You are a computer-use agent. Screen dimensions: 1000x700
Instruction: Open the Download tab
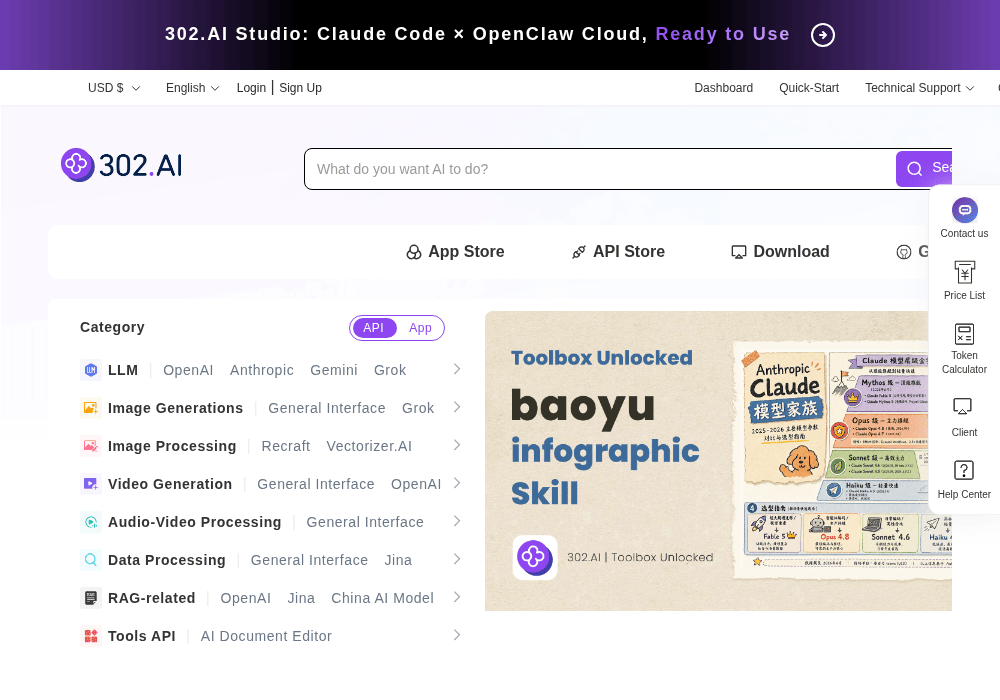pyautogui.click(x=780, y=252)
